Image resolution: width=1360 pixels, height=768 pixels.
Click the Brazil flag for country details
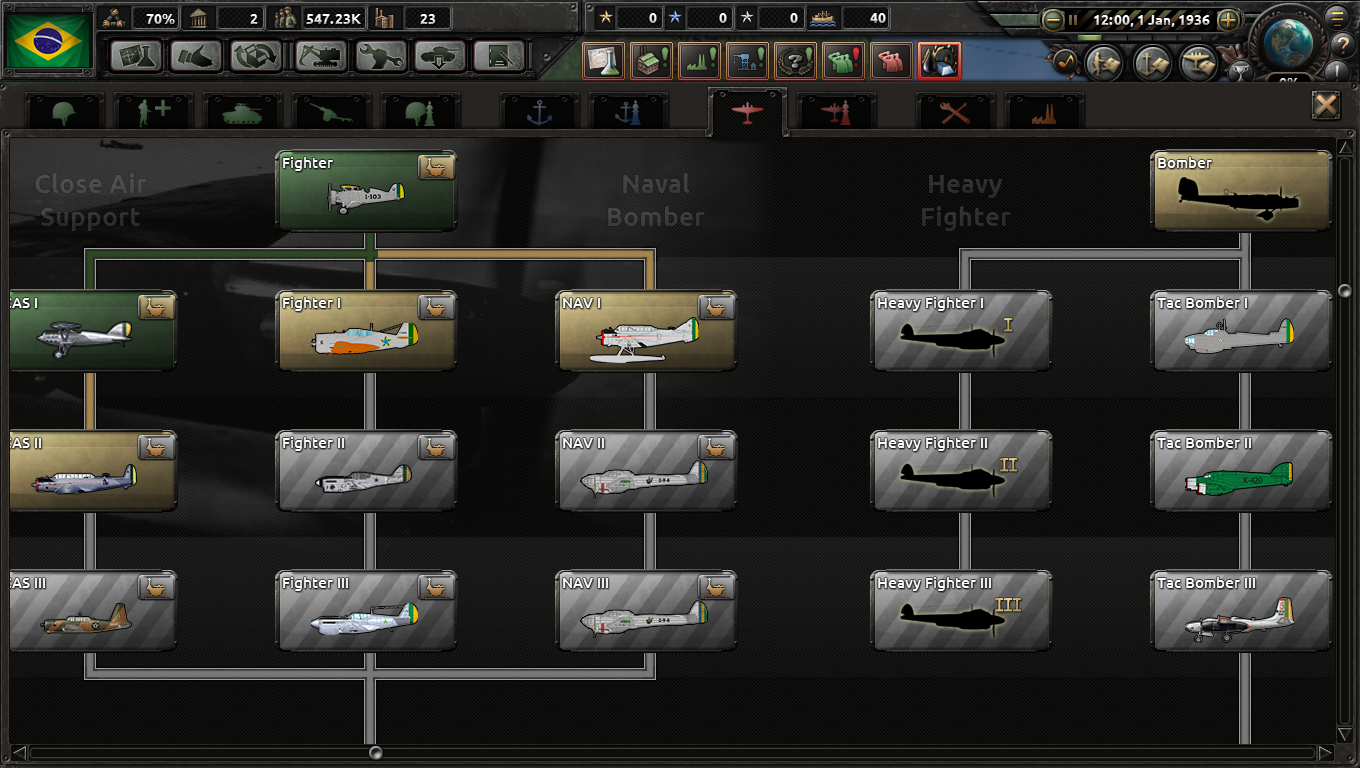(48, 41)
